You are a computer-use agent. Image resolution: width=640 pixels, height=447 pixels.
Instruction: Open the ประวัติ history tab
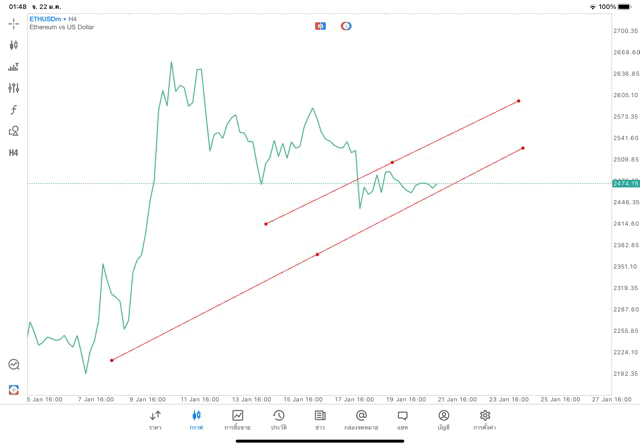tap(278, 419)
